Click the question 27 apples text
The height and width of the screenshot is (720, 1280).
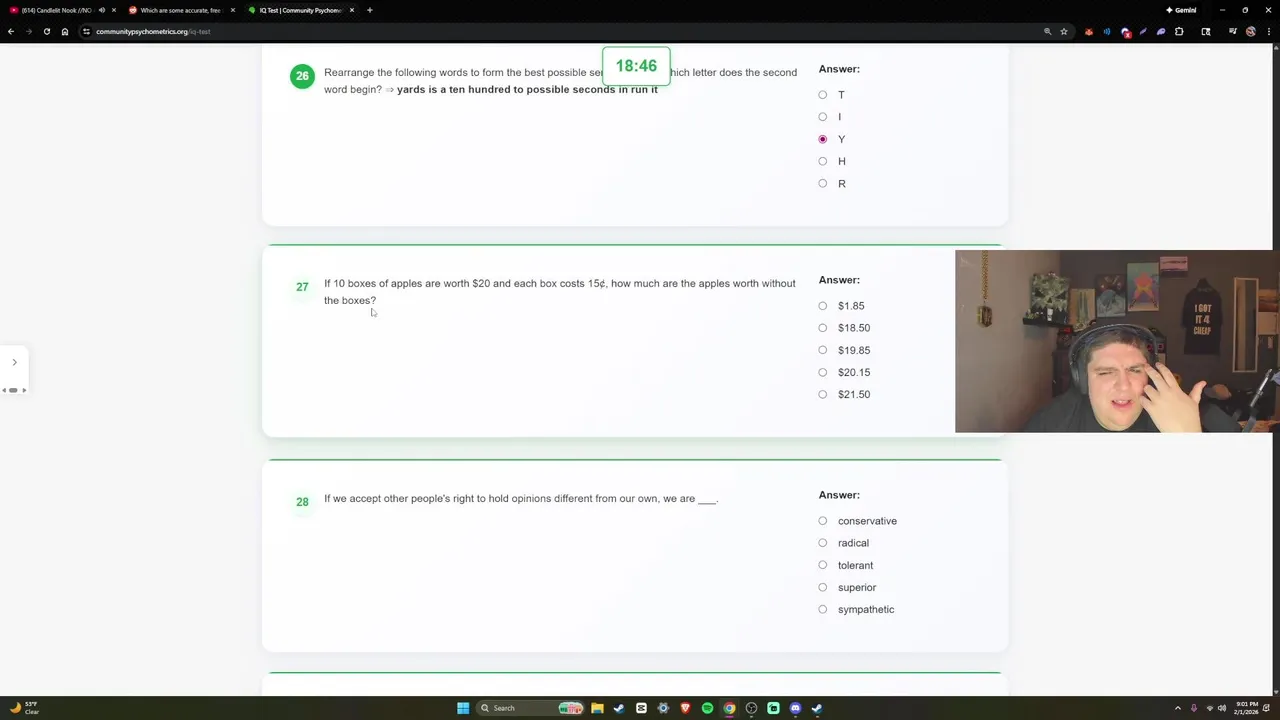(559, 292)
